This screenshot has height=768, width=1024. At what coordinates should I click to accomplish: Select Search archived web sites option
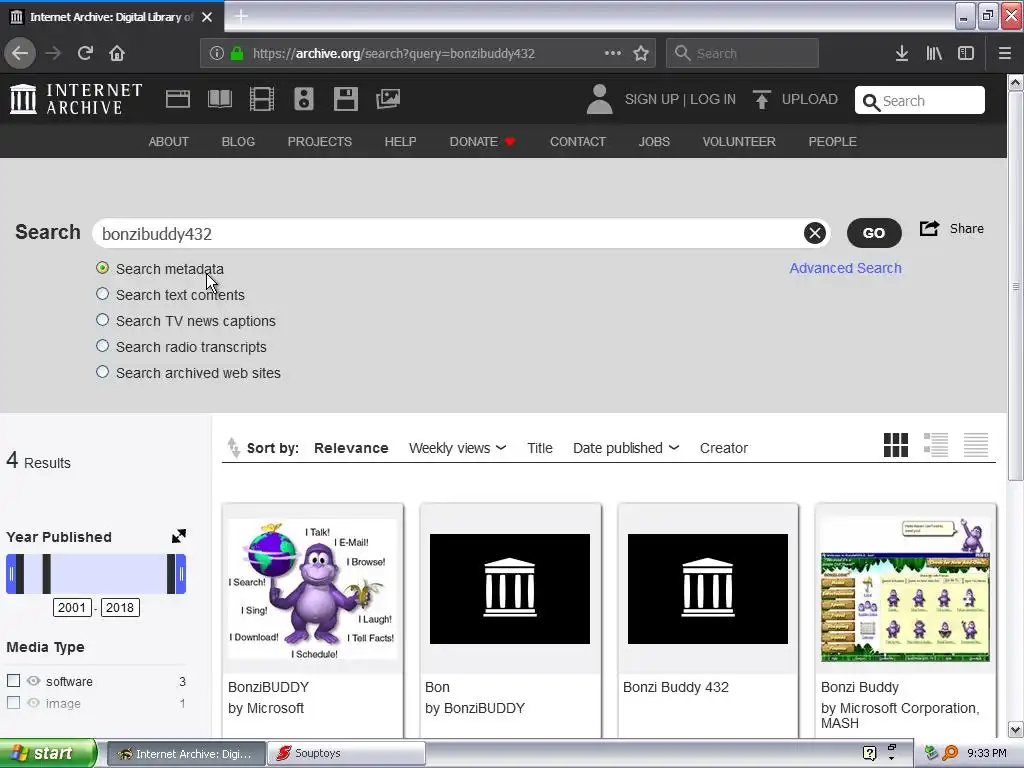point(103,372)
